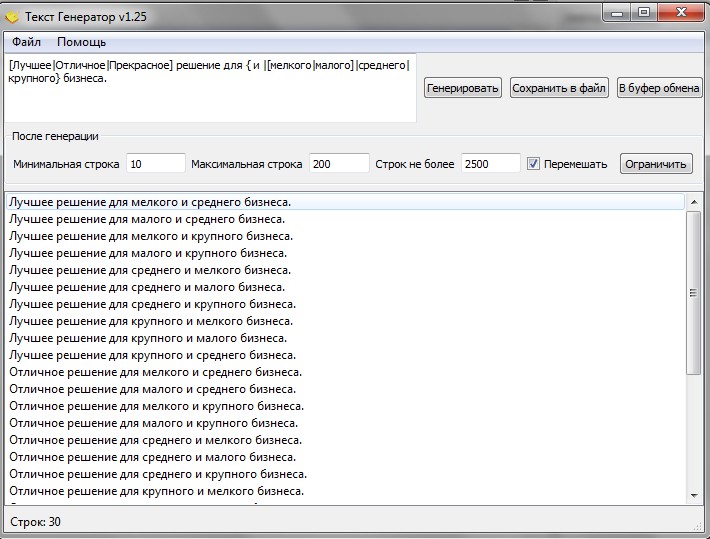Close the Текст Генератор window
The width and height of the screenshot is (710, 539).
coord(681,13)
